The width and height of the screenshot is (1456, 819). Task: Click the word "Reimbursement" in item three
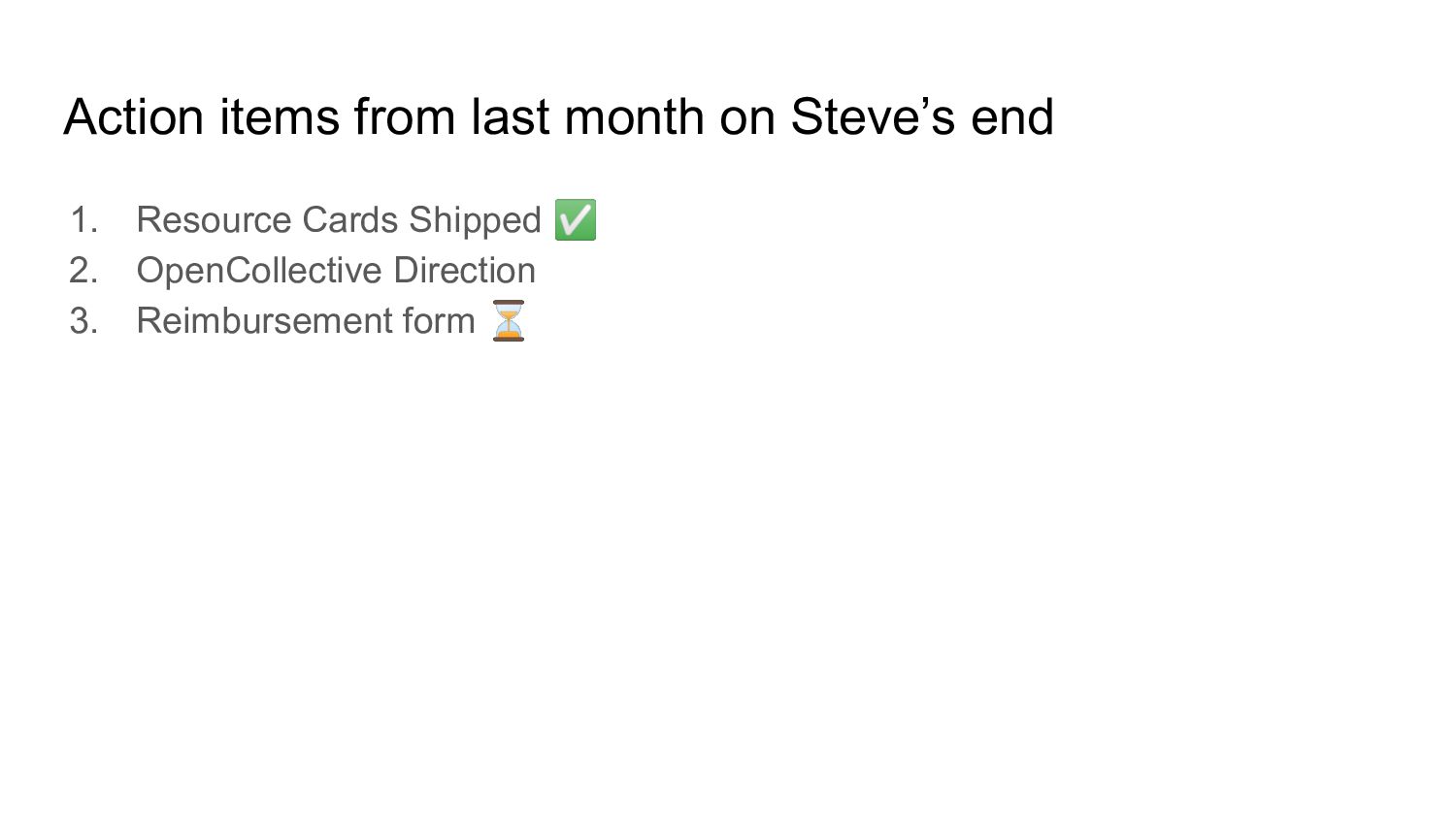click(255, 321)
